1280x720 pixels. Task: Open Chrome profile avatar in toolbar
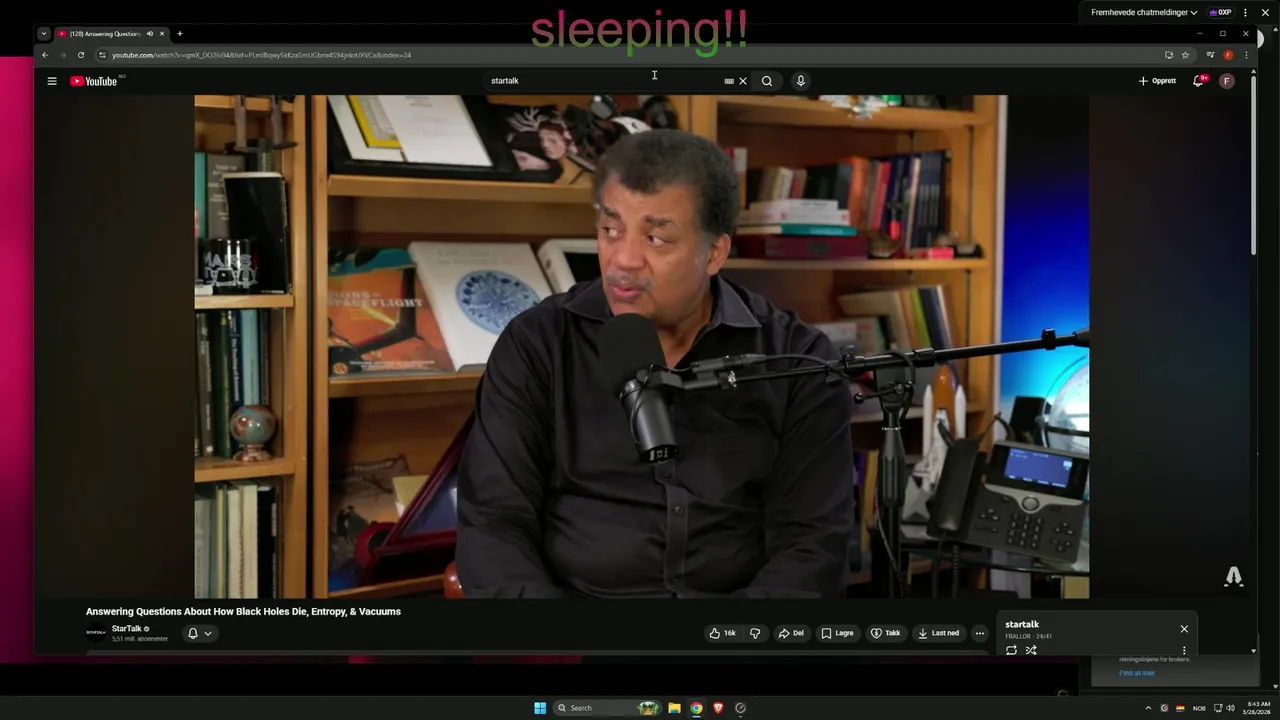1228,55
